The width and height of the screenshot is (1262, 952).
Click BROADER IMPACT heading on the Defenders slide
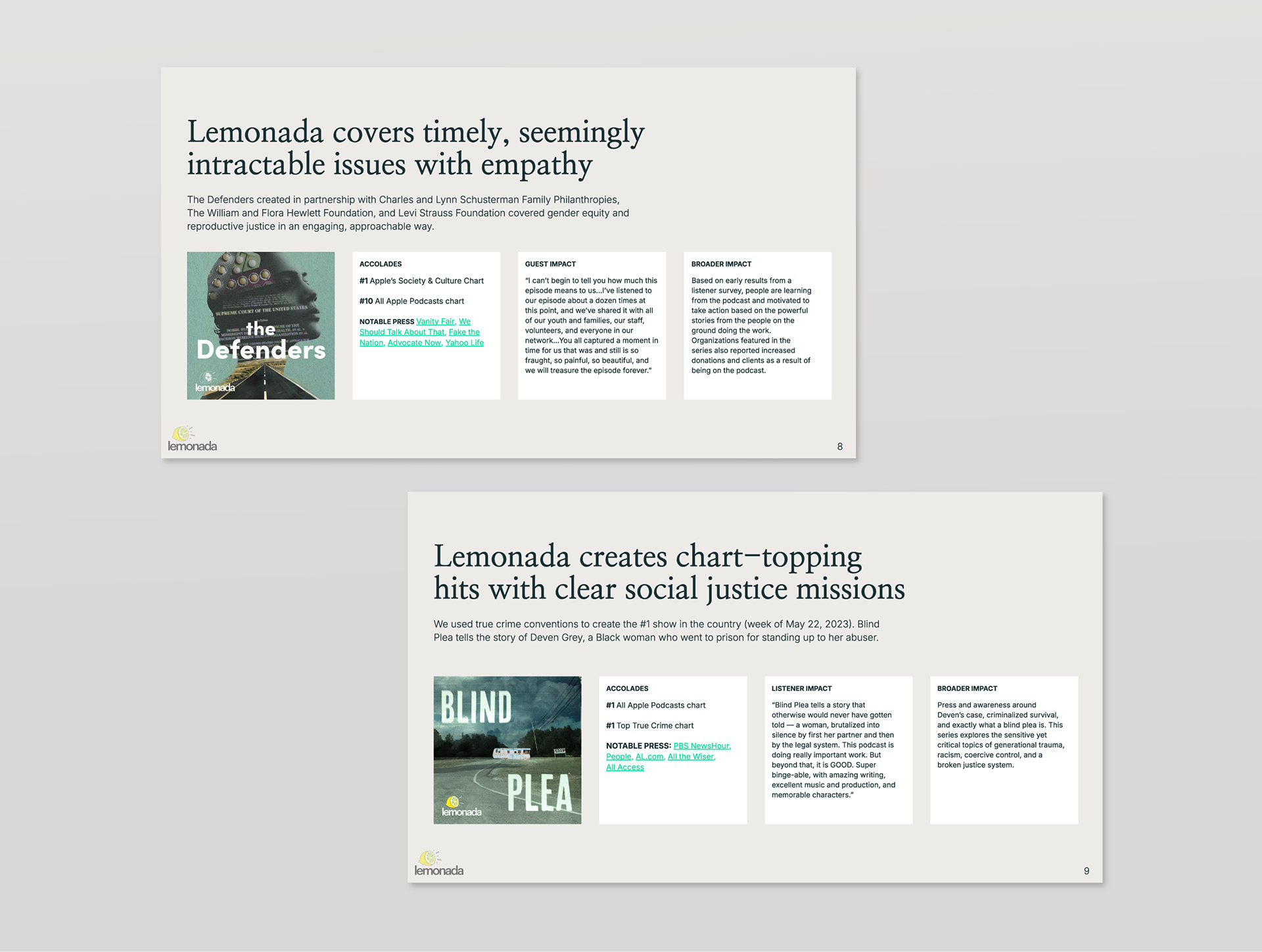coord(721,264)
